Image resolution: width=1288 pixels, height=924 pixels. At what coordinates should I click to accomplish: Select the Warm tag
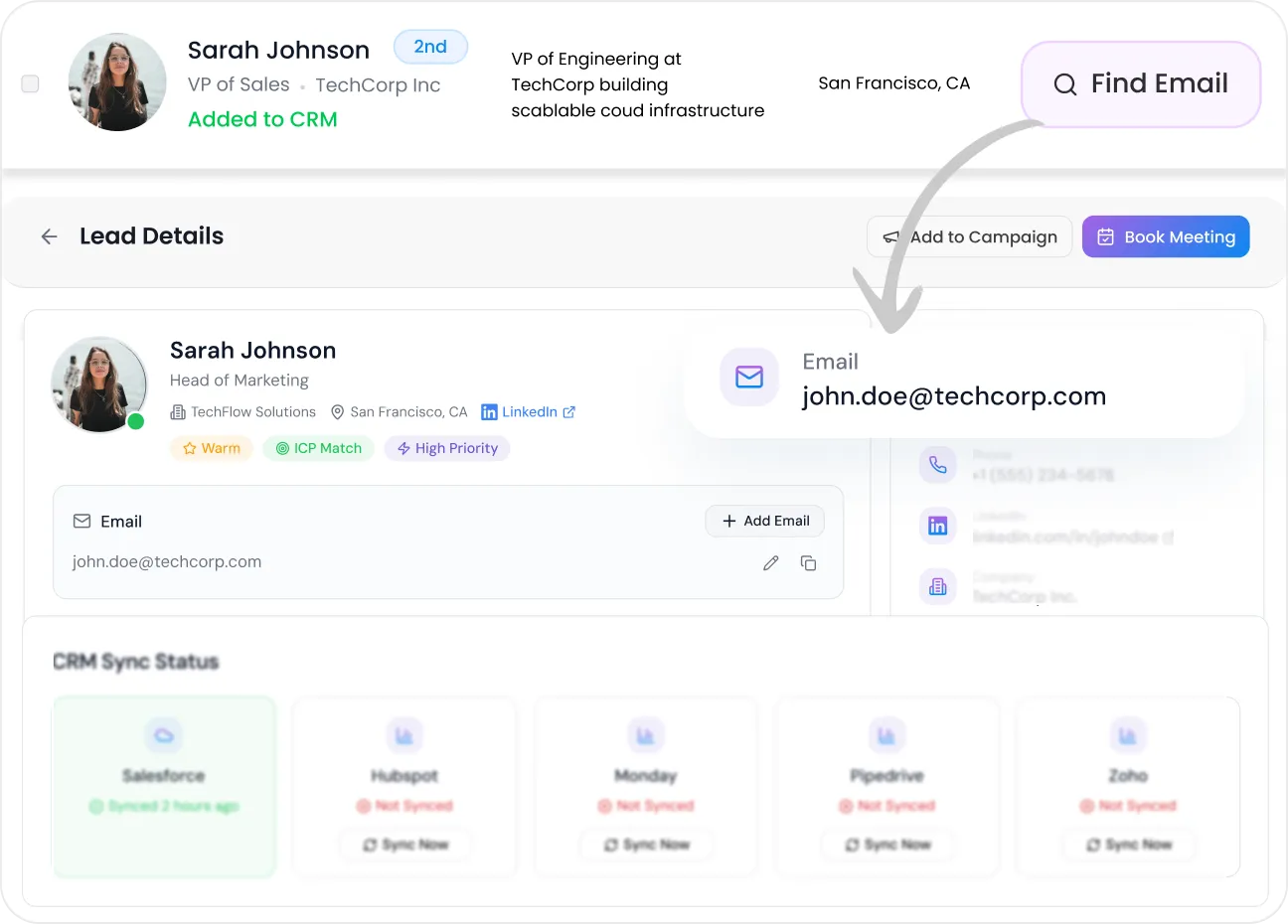tap(212, 449)
